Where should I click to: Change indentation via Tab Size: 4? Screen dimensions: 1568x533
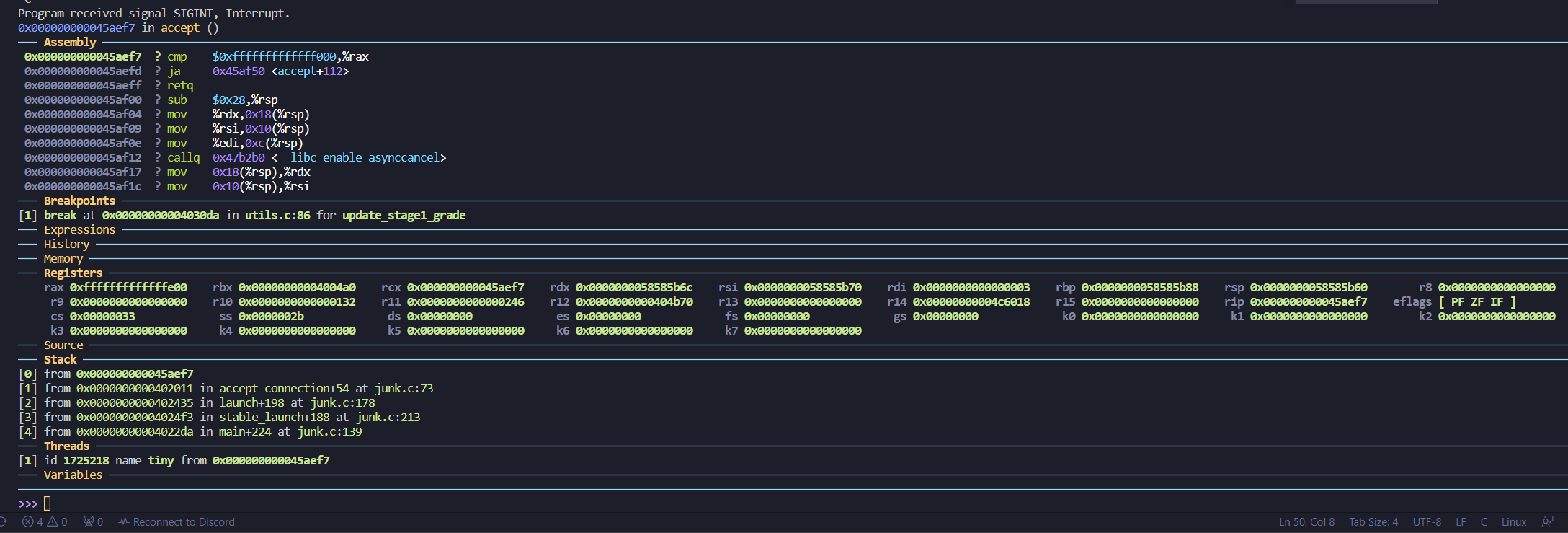tap(1373, 522)
